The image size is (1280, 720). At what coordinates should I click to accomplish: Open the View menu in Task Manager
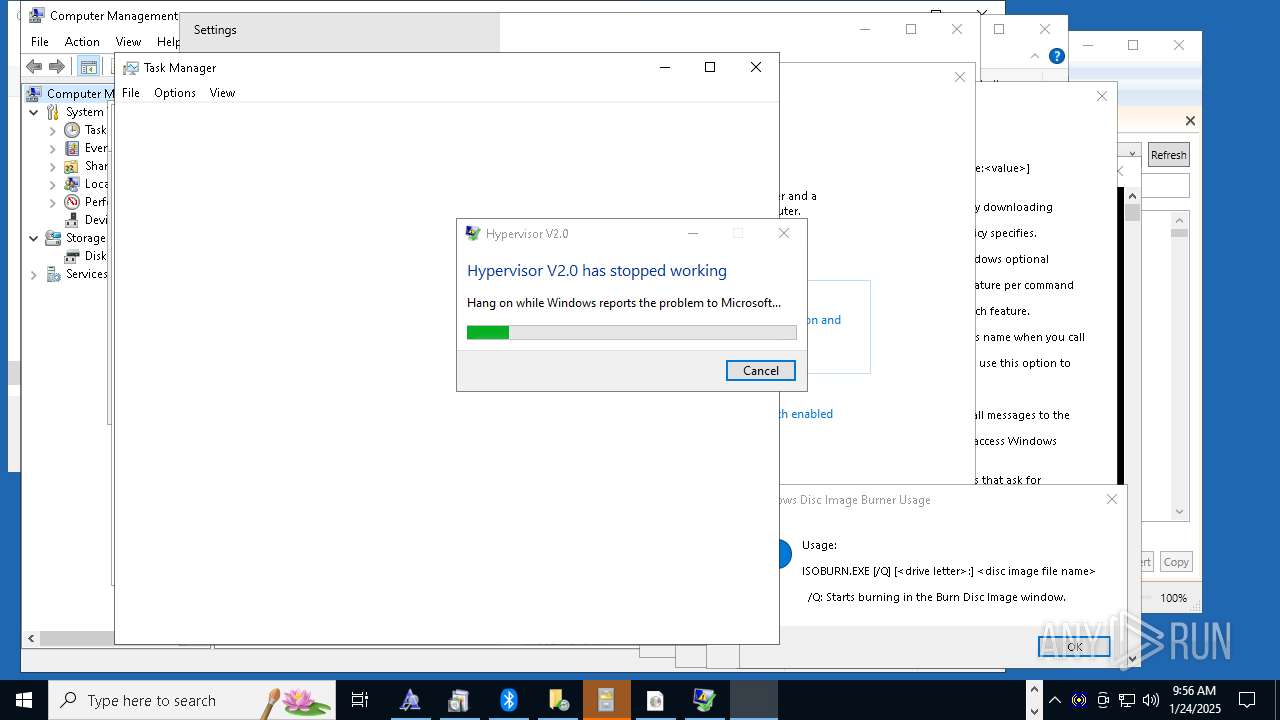click(222, 92)
